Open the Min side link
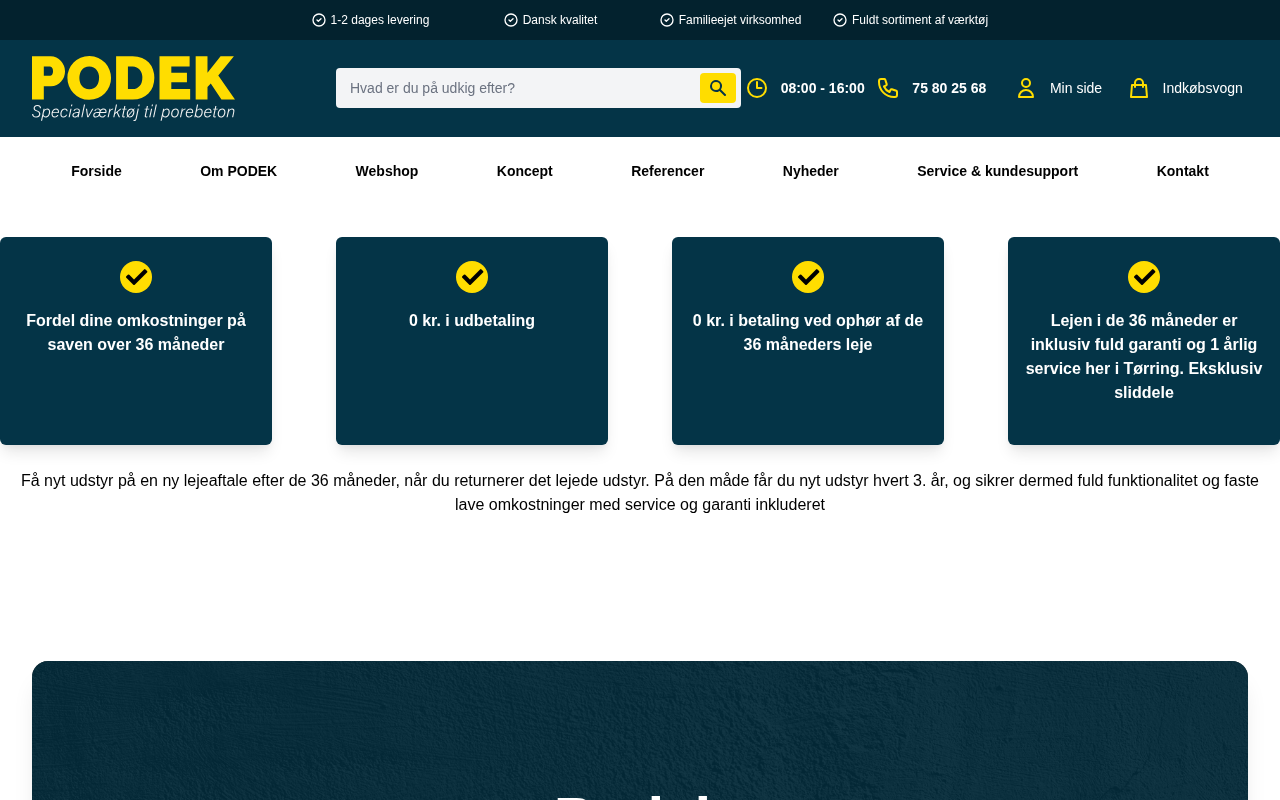The width and height of the screenshot is (1280, 800). [x=1076, y=88]
